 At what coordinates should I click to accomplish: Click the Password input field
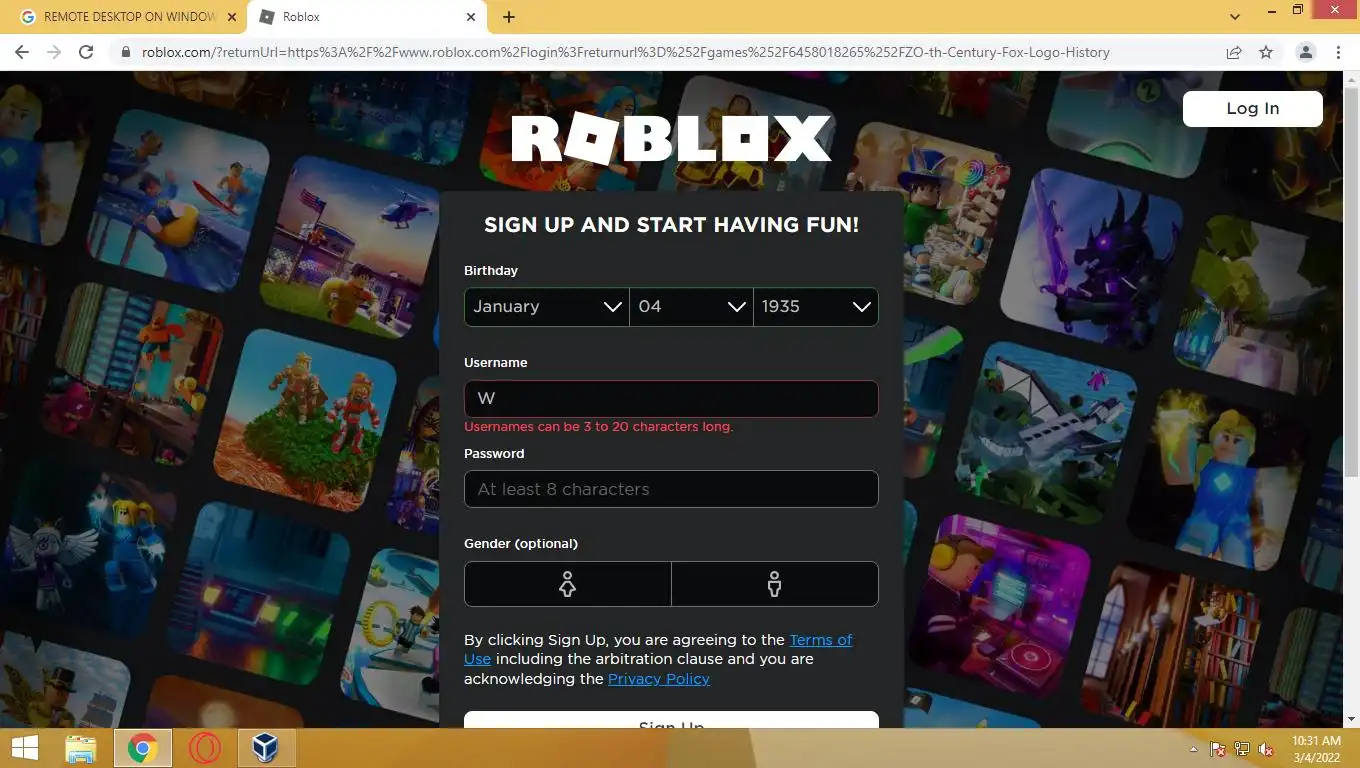pyautogui.click(x=671, y=489)
